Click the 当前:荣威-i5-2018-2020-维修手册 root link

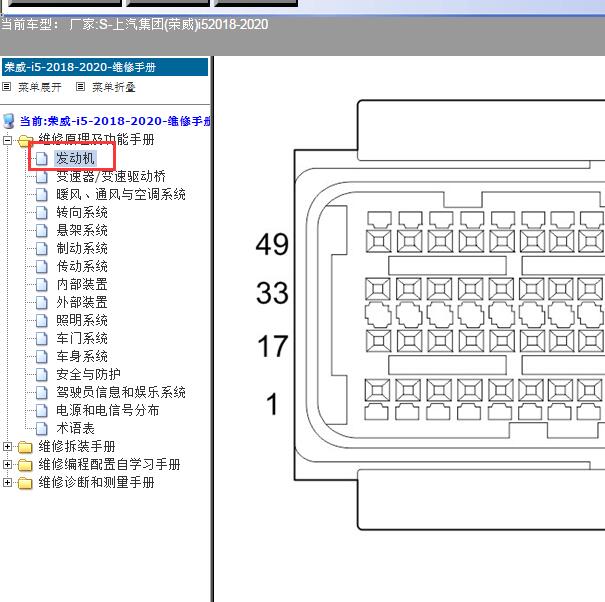pos(115,121)
